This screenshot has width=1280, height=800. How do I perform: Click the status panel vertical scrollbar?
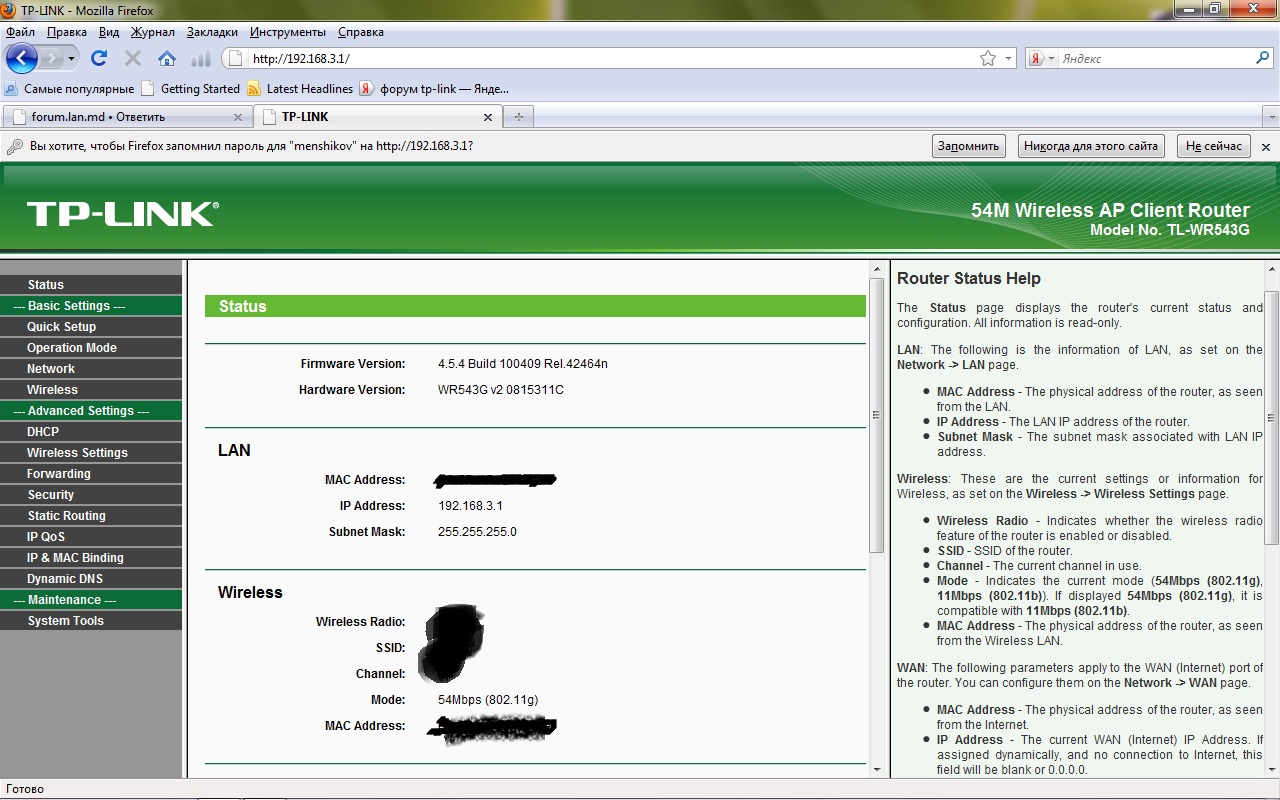(876, 415)
